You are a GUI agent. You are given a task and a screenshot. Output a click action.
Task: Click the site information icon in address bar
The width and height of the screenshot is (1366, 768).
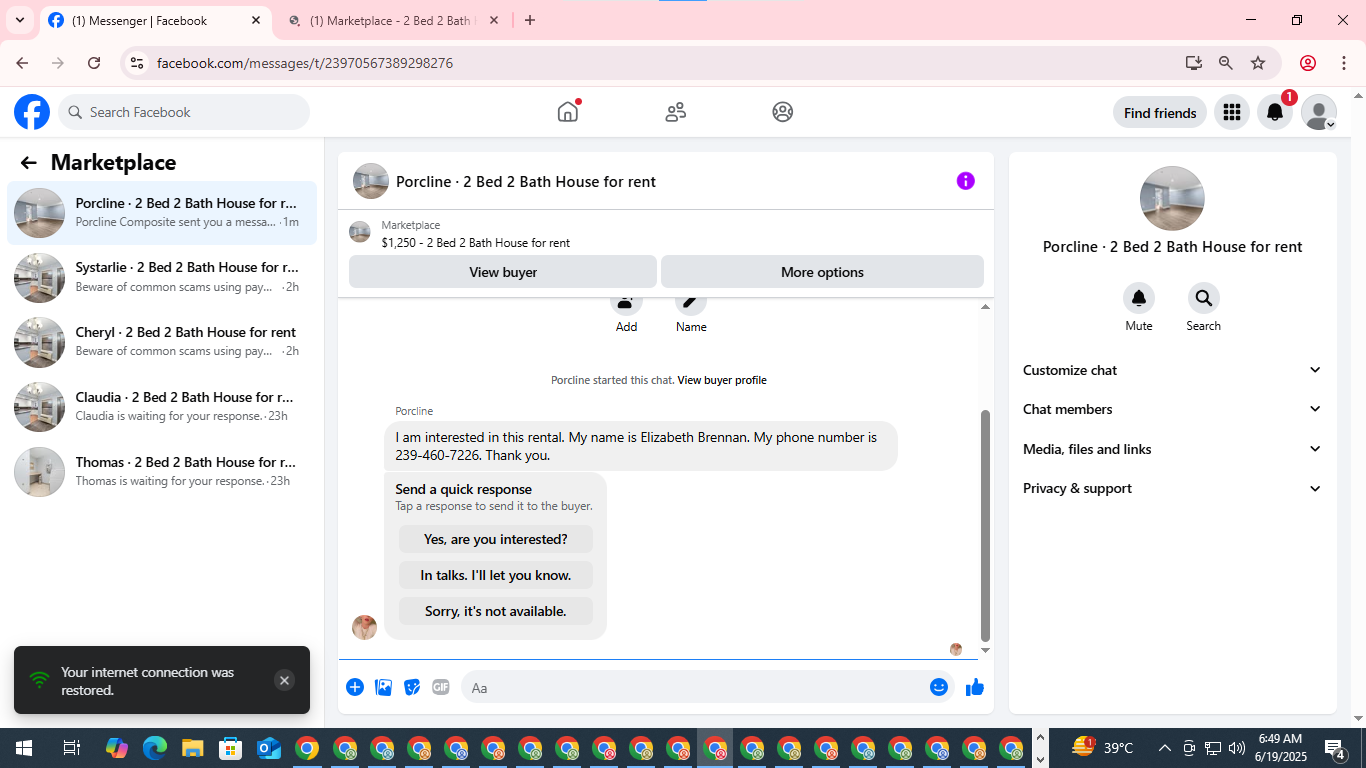(x=138, y=63)
